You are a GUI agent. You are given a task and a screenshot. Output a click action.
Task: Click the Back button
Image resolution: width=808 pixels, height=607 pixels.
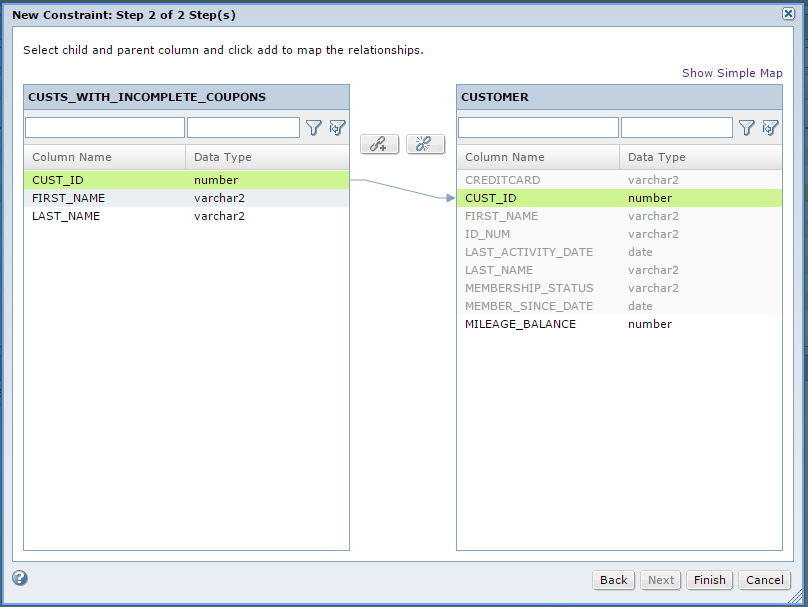(613, 580)
